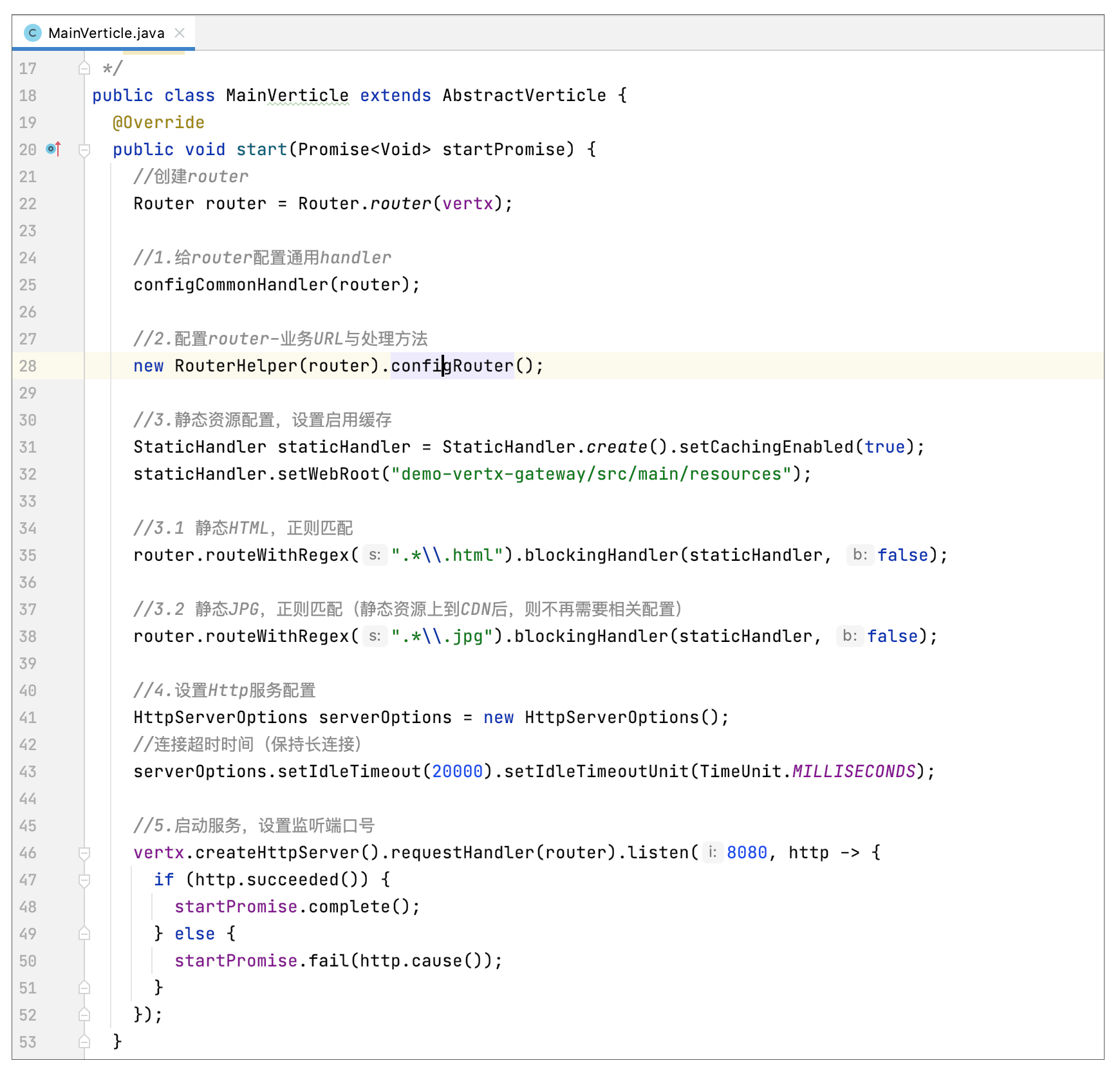Click line number 28 in the gutter
Viewport: 1120px width, 1074px height.
tap(28, 366)
